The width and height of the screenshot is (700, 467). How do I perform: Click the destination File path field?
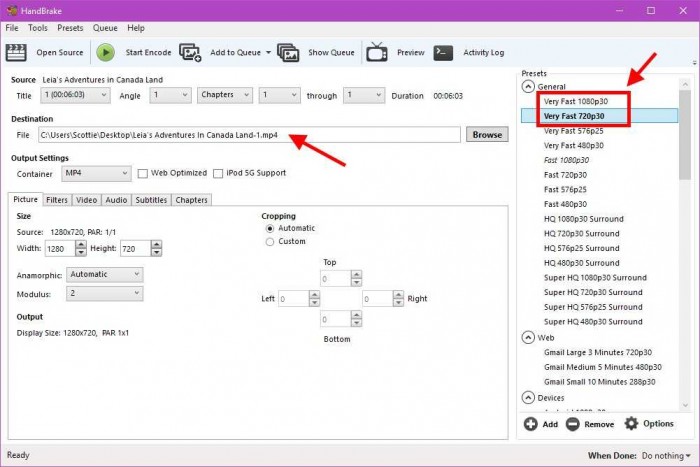point(248,134)
